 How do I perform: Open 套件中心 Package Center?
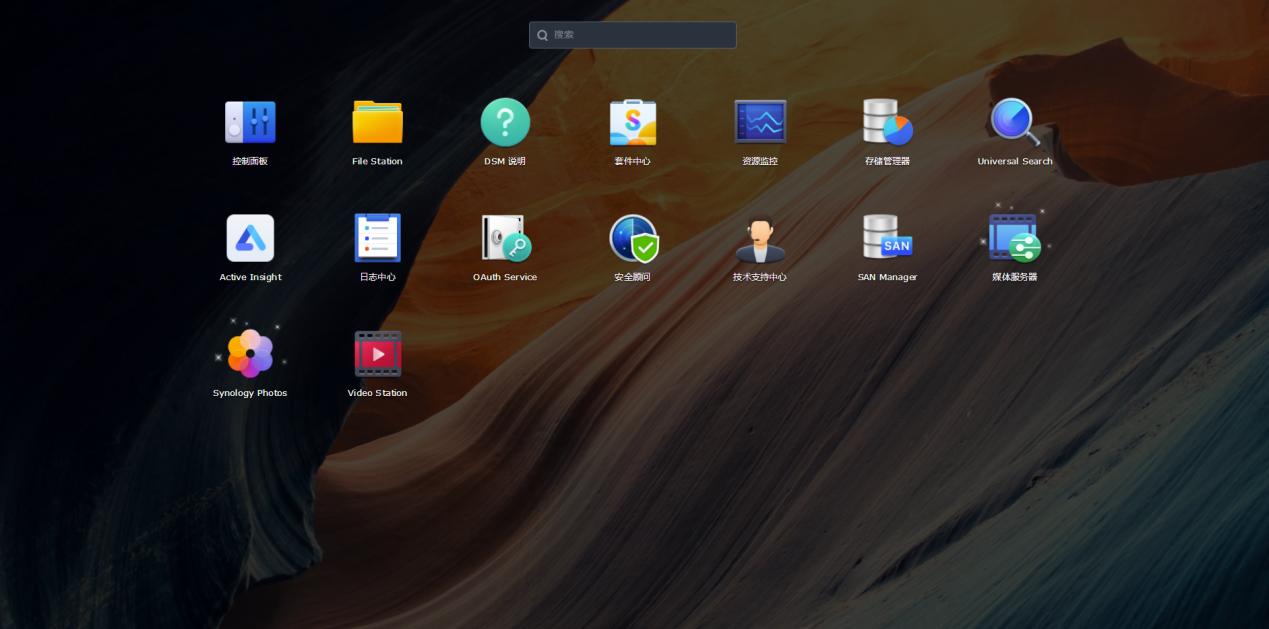tap(632, 122)
